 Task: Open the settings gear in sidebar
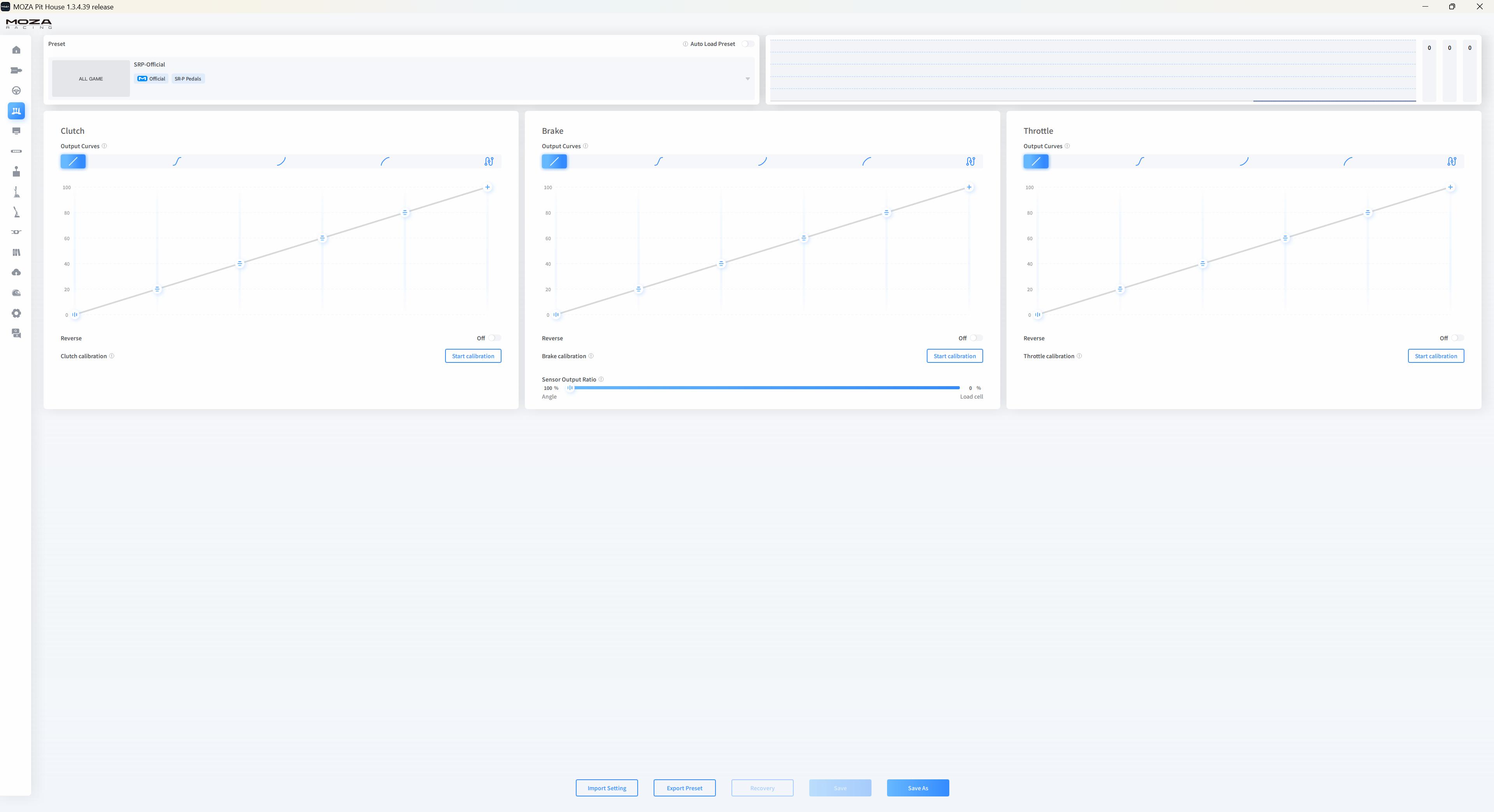click(x=16, y=313)
